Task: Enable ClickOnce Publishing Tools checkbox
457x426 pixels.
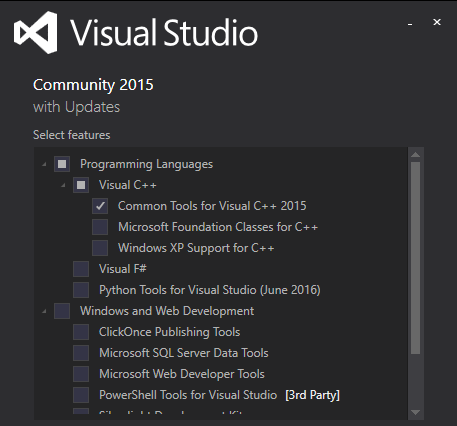Action: pos(81,332)
